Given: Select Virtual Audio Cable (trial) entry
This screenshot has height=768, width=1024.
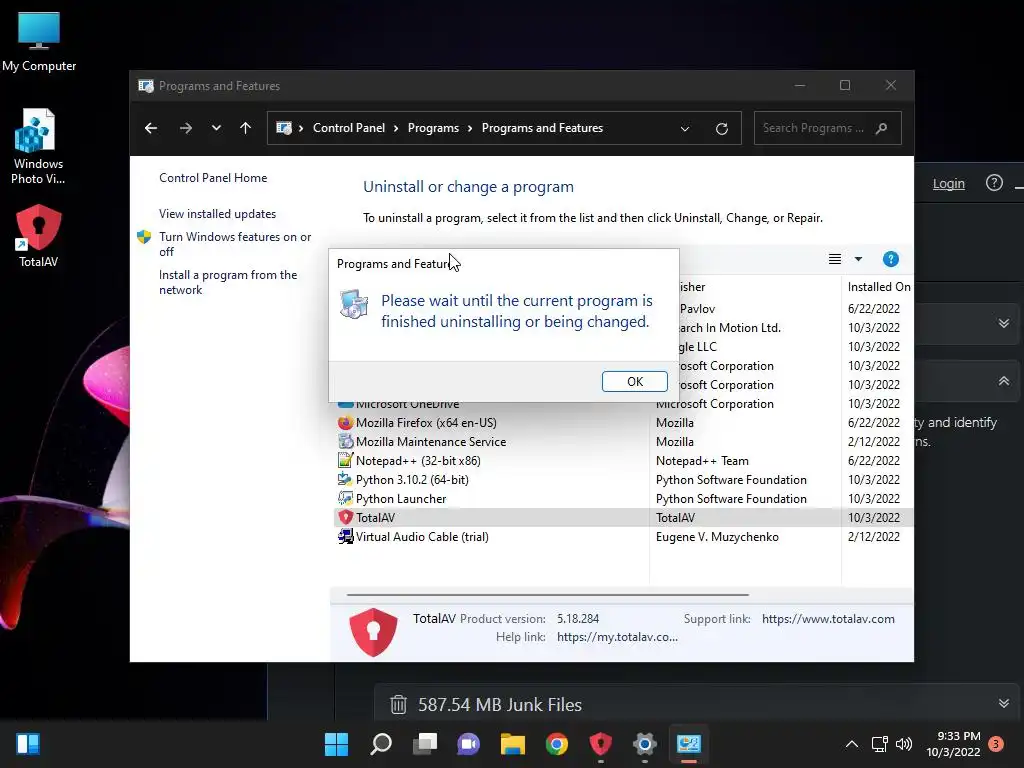Looking at the screenshot, I should 623,536.
